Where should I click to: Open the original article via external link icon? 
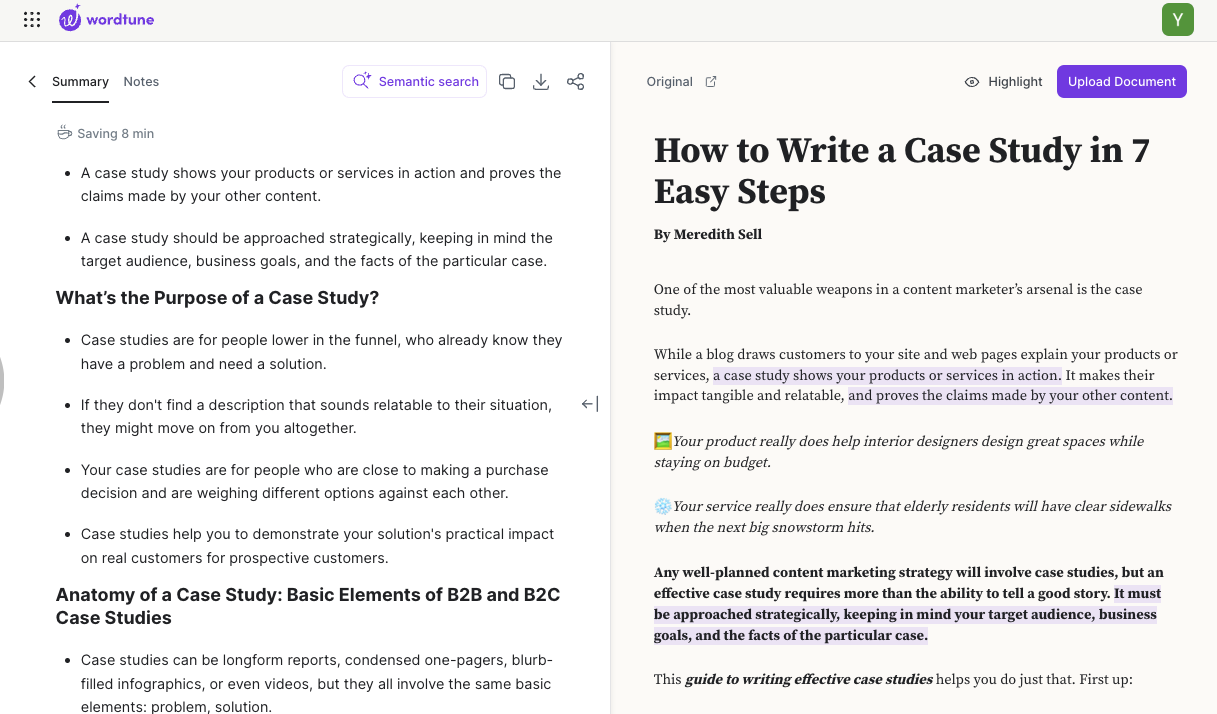[x=711, y=81]
